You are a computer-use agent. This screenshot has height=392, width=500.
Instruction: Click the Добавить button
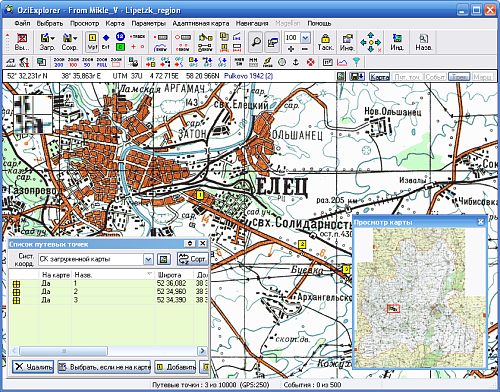[175, 367]
